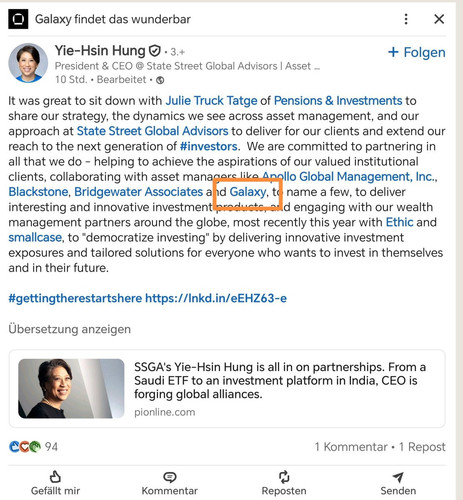Open the lnkd.in/eEHZ63-e URL

tap(216, 298)
